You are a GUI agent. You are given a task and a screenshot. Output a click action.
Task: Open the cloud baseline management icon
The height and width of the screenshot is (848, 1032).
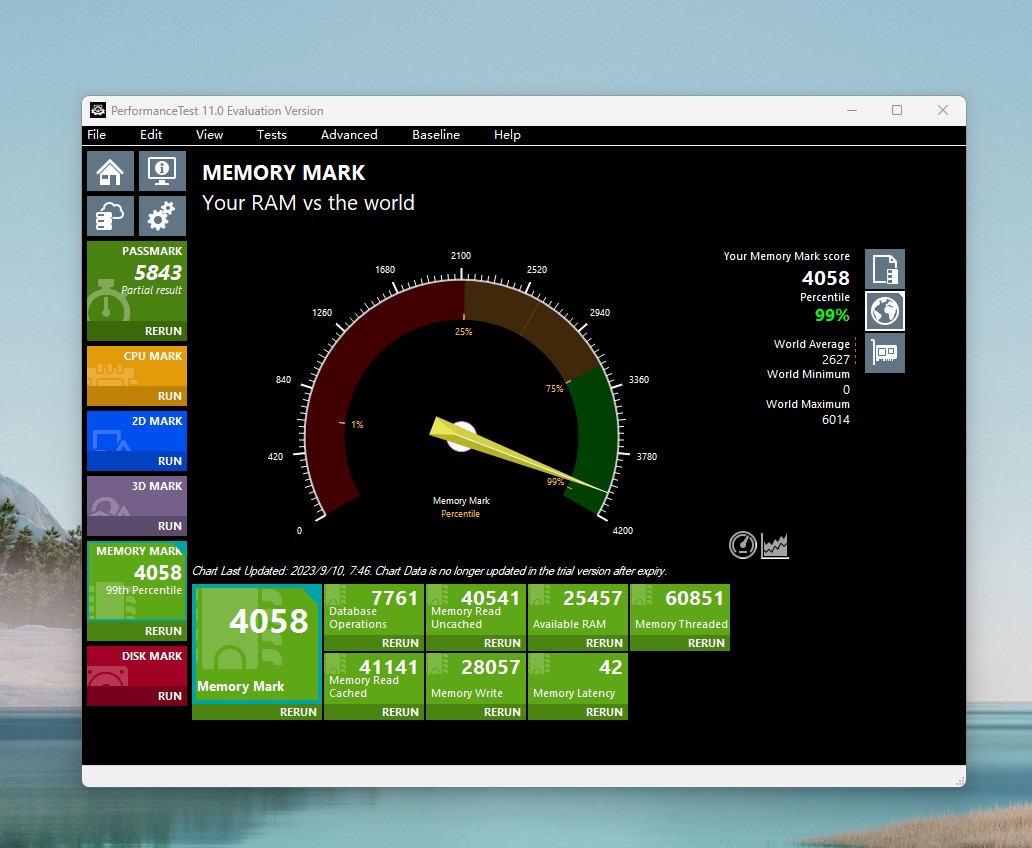[110, 216]
